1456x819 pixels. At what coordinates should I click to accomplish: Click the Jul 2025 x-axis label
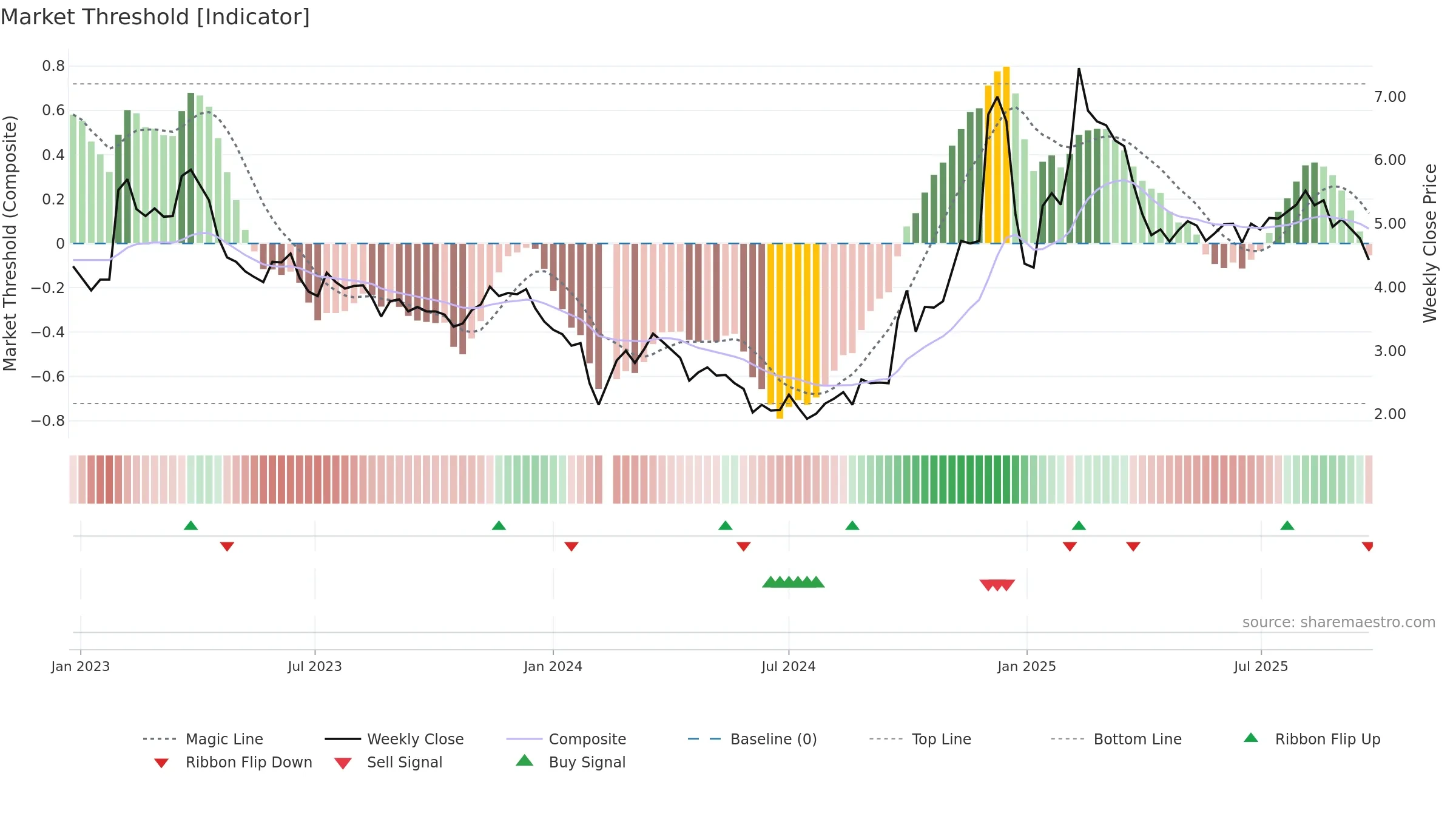(1261, 667)
